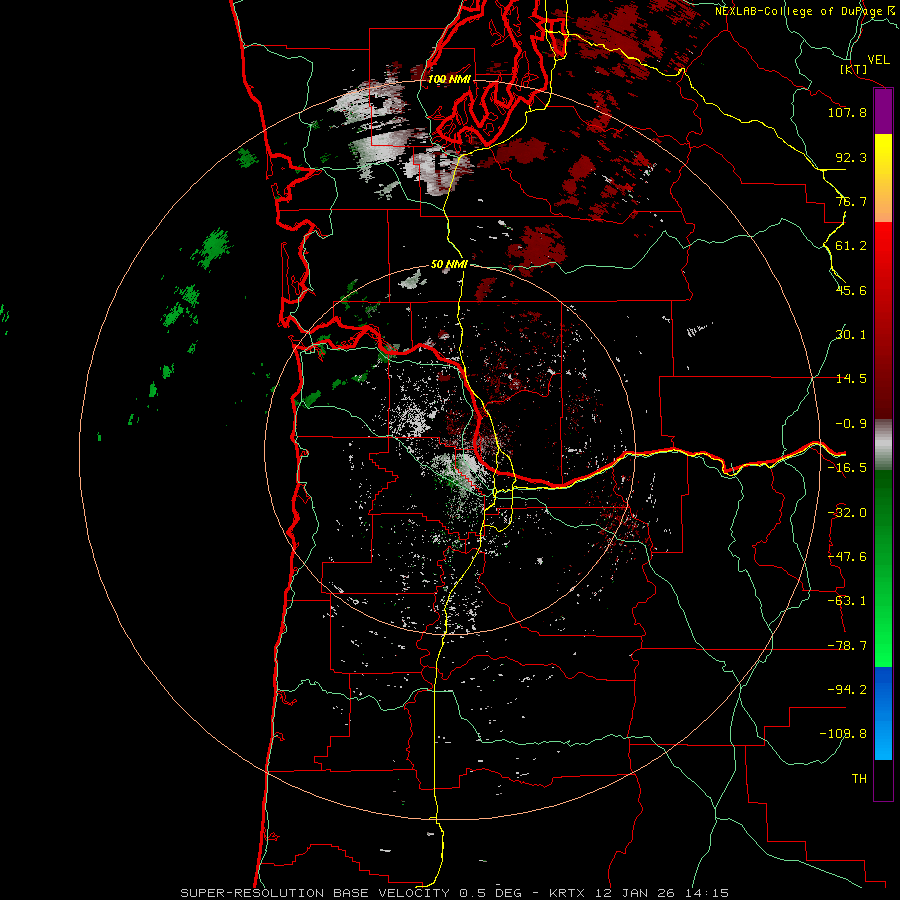The width and height of the screenshot is (900, 900).
Task: Pick the green segment of the velocity scale
Action: 883,568
